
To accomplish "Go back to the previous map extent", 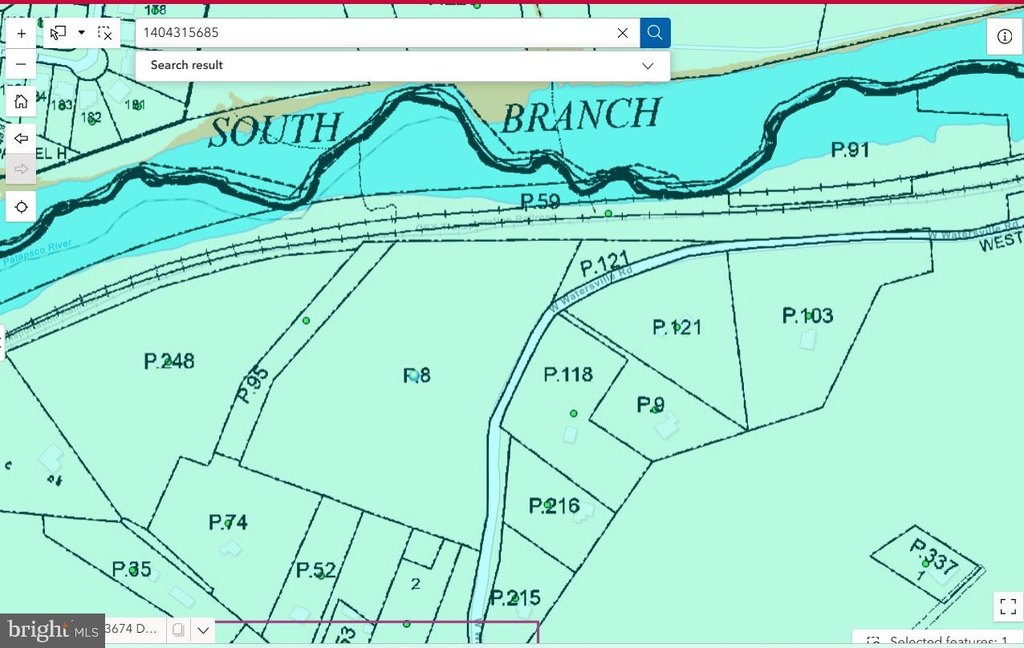I will 21,138.
